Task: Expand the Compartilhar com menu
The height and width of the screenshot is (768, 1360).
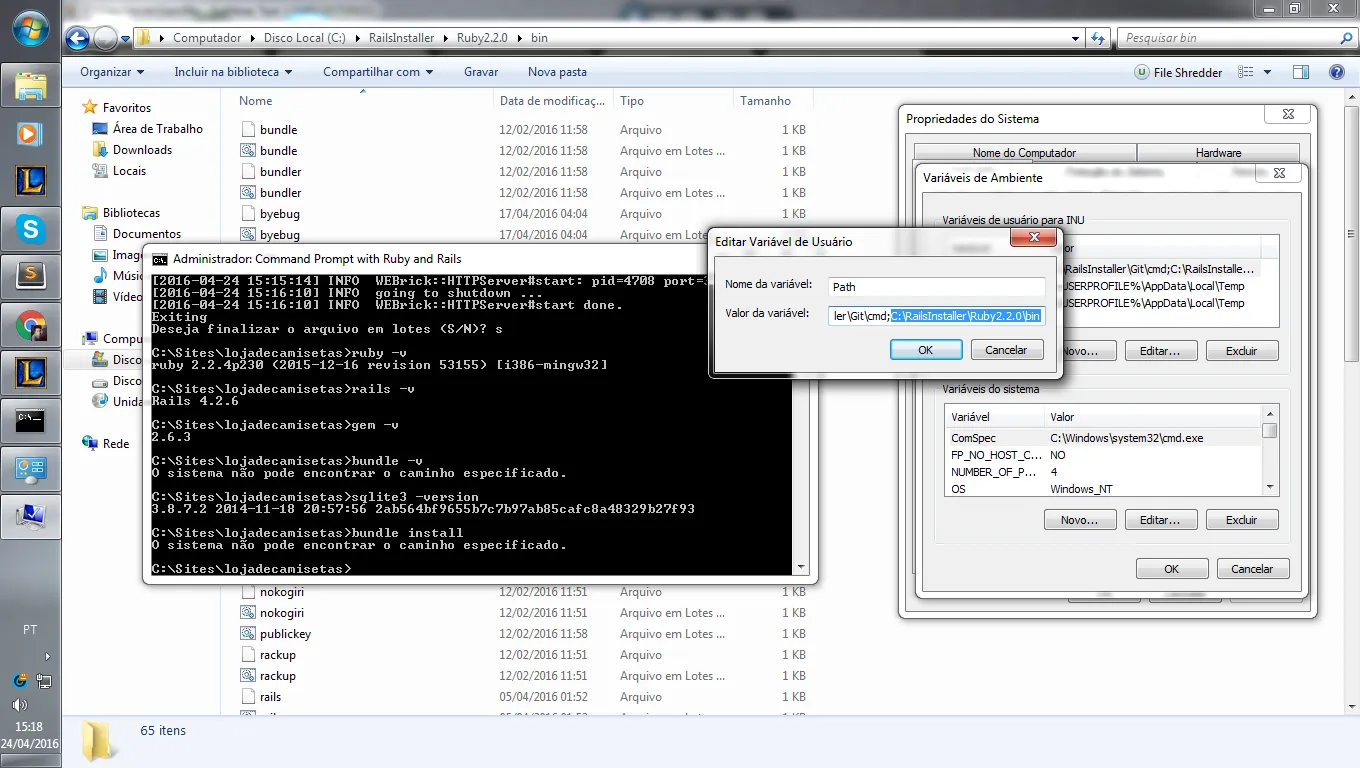Action: coord(378,72)
